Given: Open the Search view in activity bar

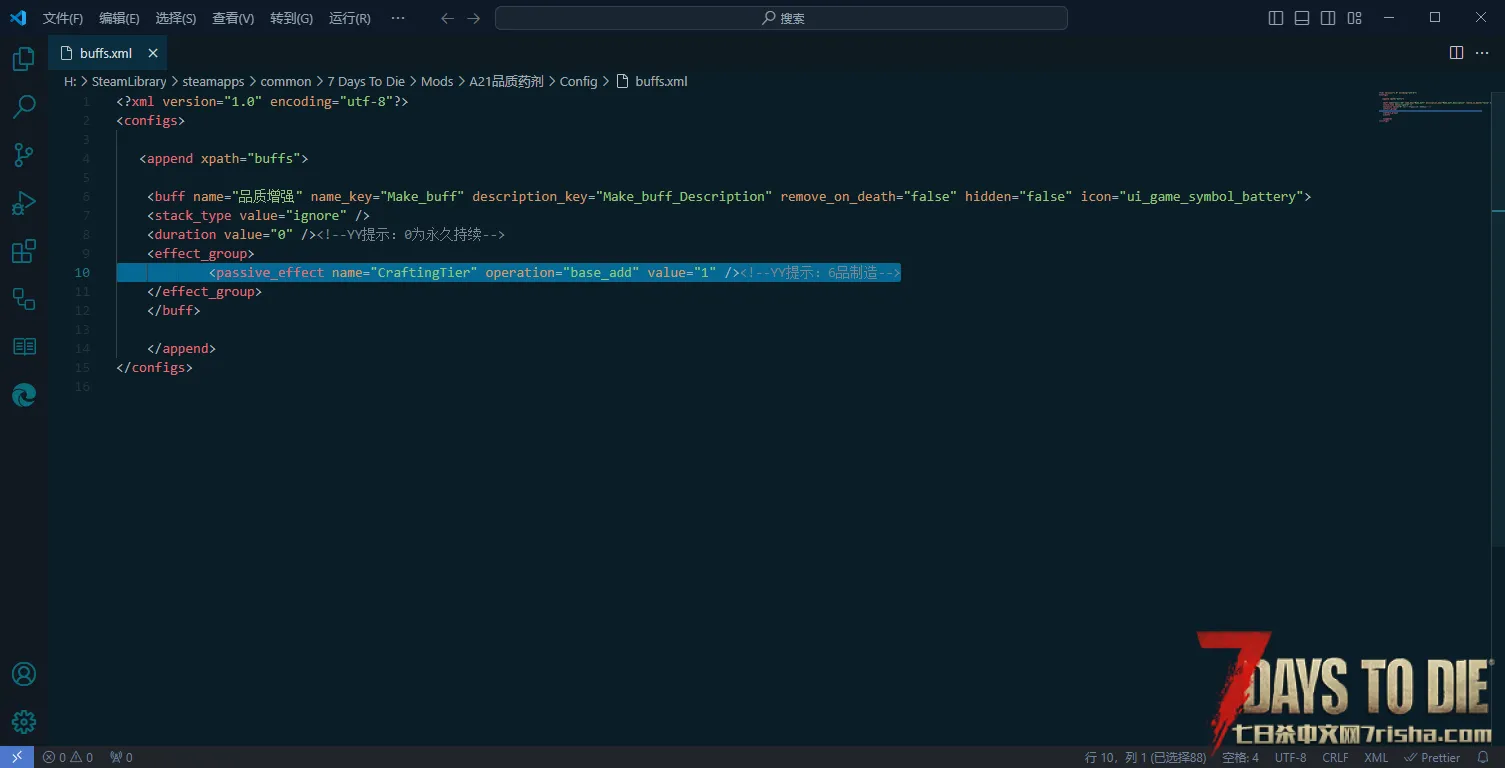Looking at the screenshot, I should pos(24,107).
